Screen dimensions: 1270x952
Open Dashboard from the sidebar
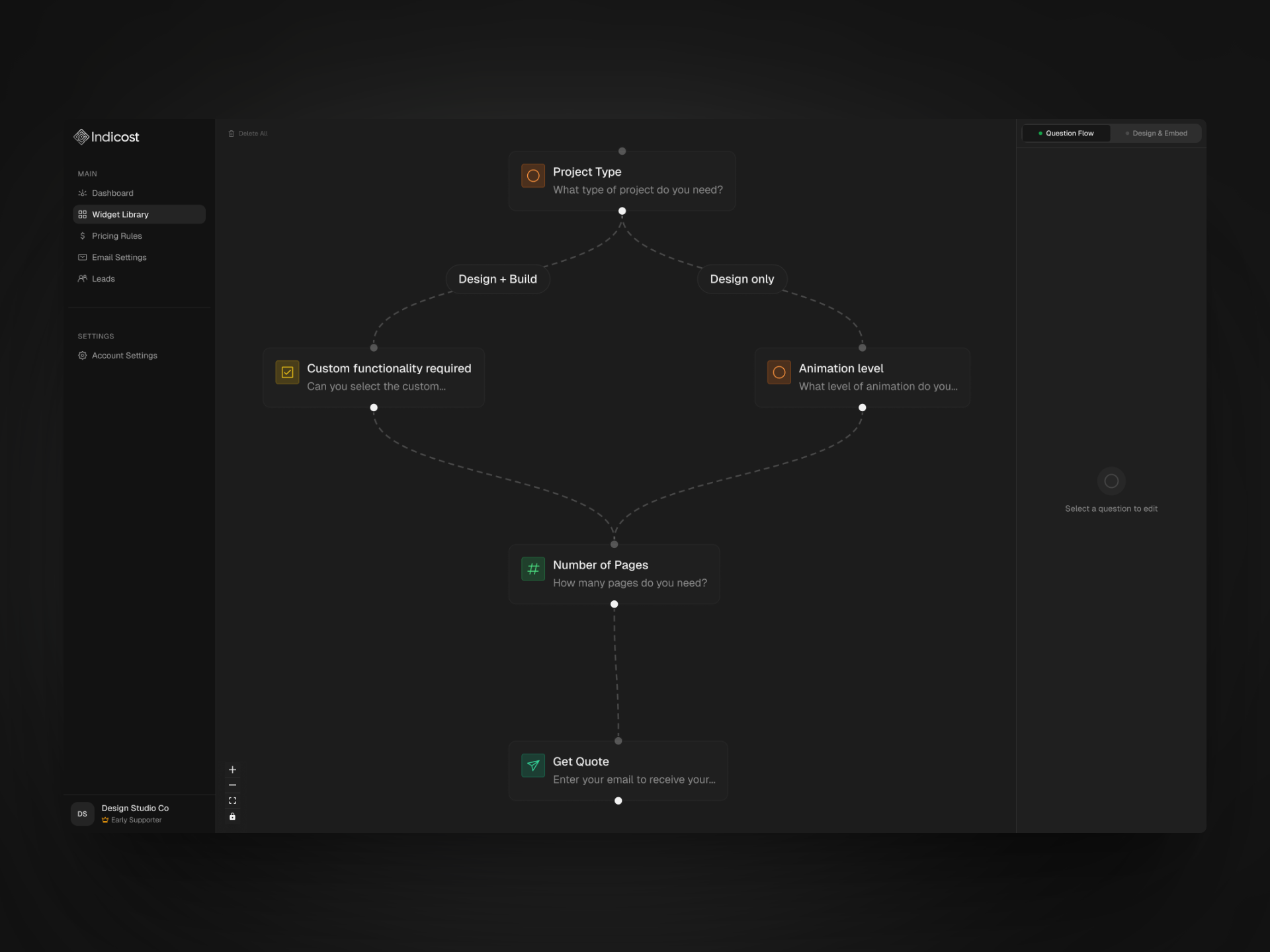click(x=112, y=193)
